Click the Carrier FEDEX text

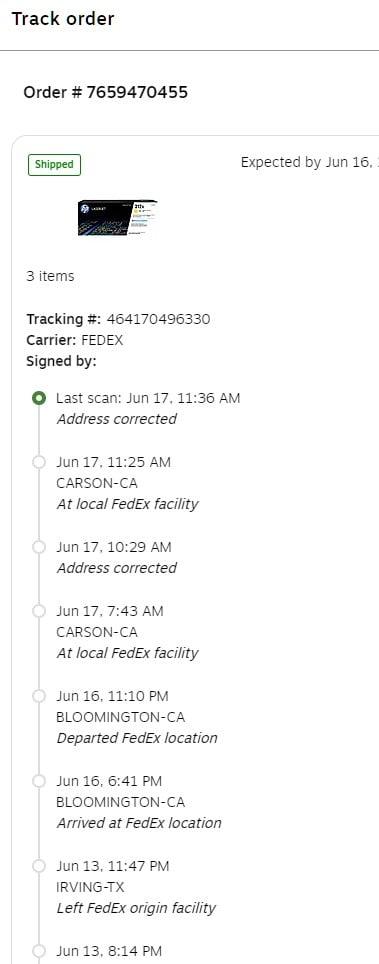(74, 340)
